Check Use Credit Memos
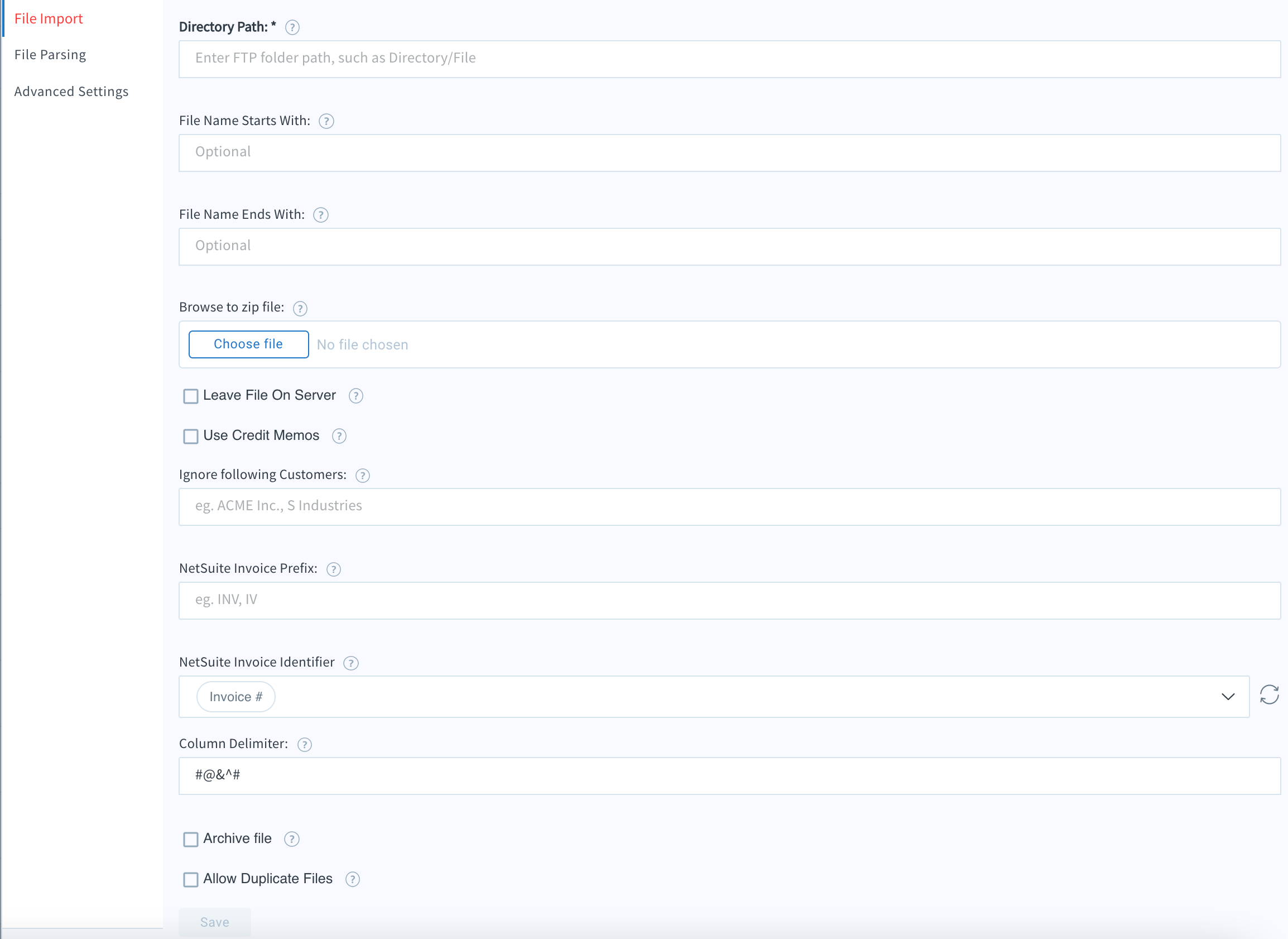 point(191,437)
